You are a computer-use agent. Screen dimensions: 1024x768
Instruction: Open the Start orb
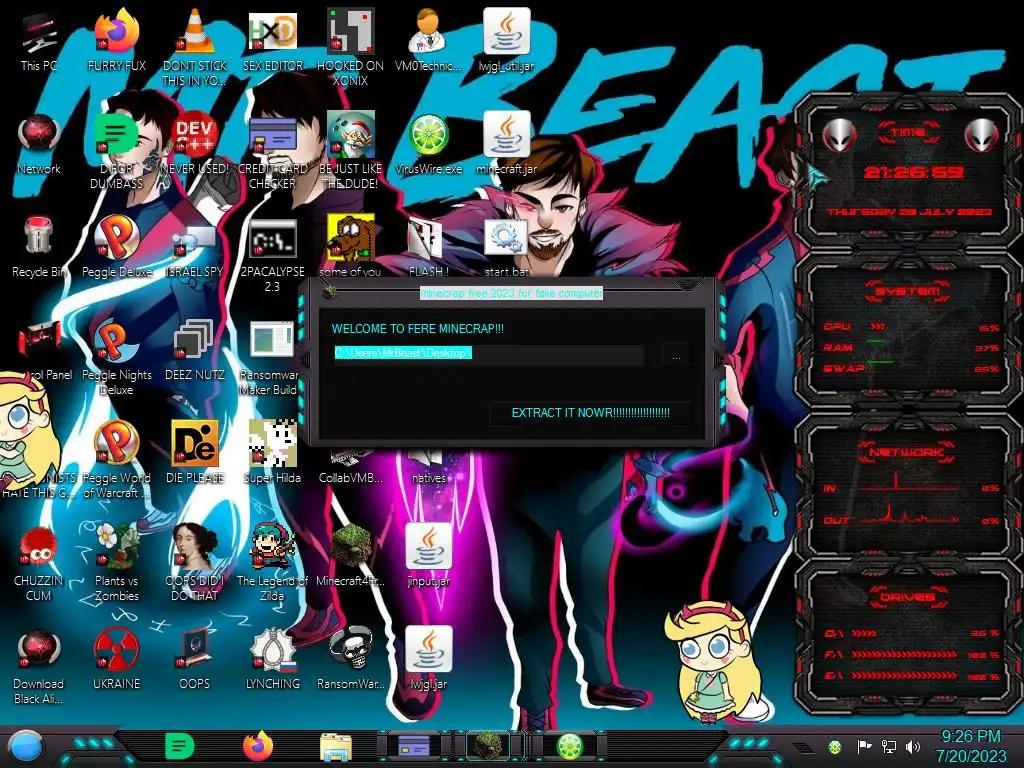point(26,746)
